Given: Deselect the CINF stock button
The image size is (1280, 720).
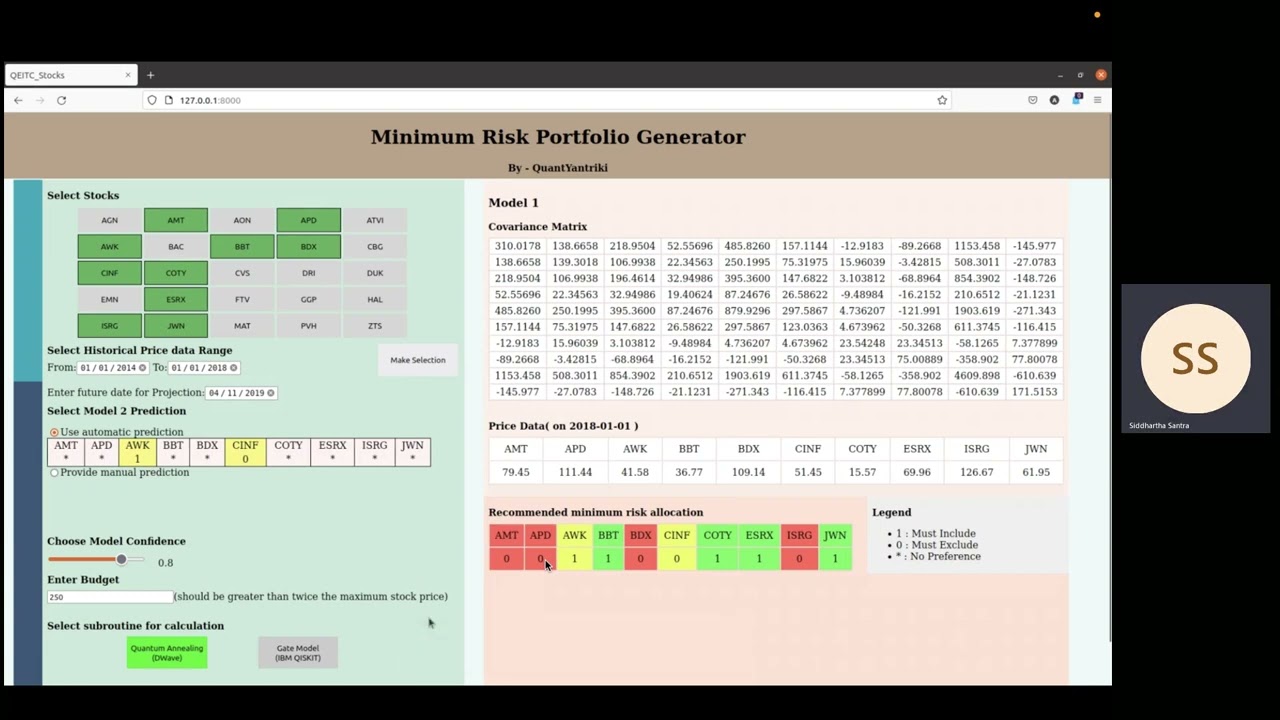Looking at the screenshot, I should (109, 273).
